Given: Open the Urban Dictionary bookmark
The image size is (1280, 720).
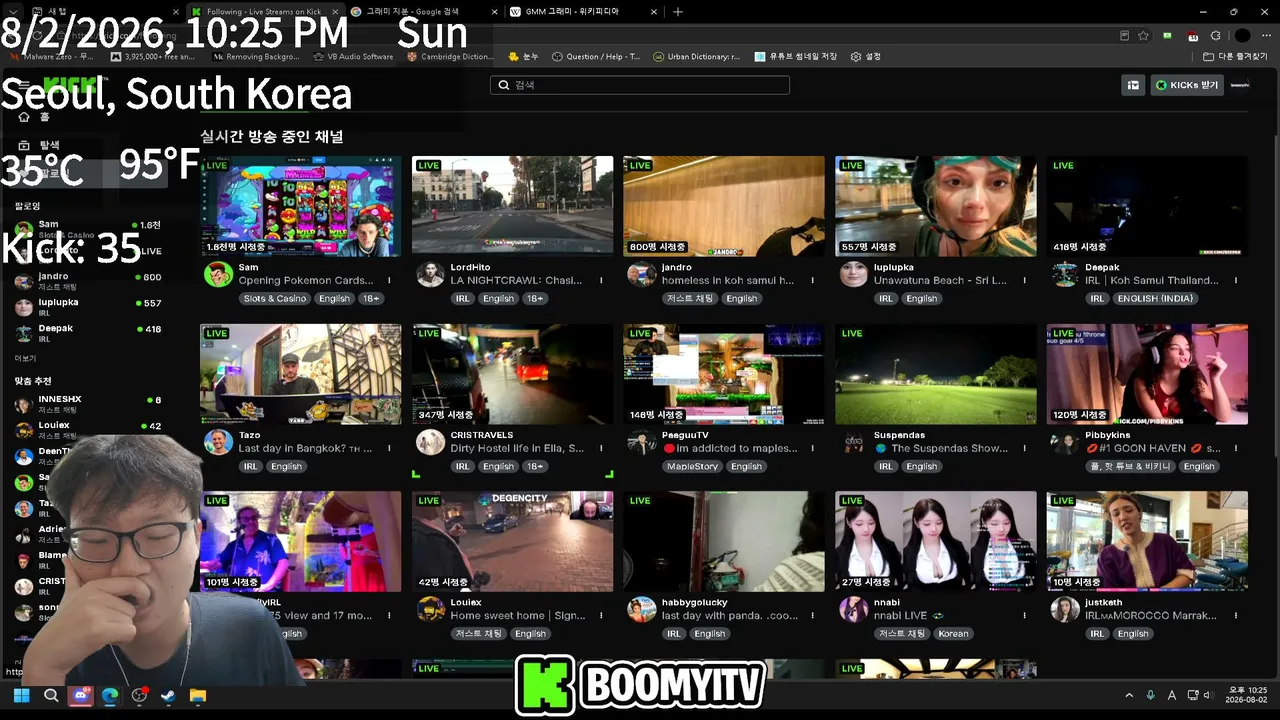Looking at the screenshot, I should point(697,57).
